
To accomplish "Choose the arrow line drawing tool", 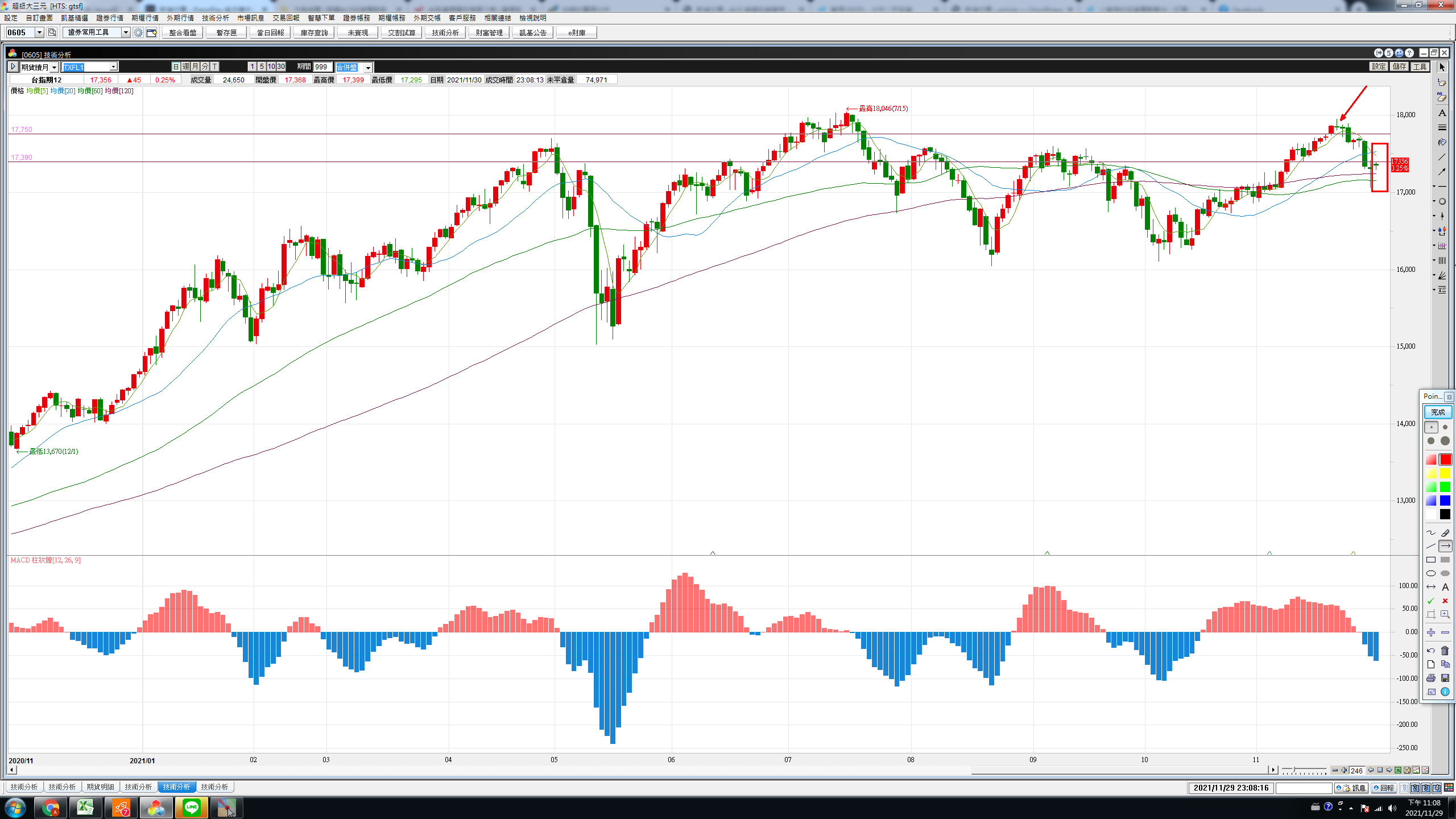I will click(1445, 547).
